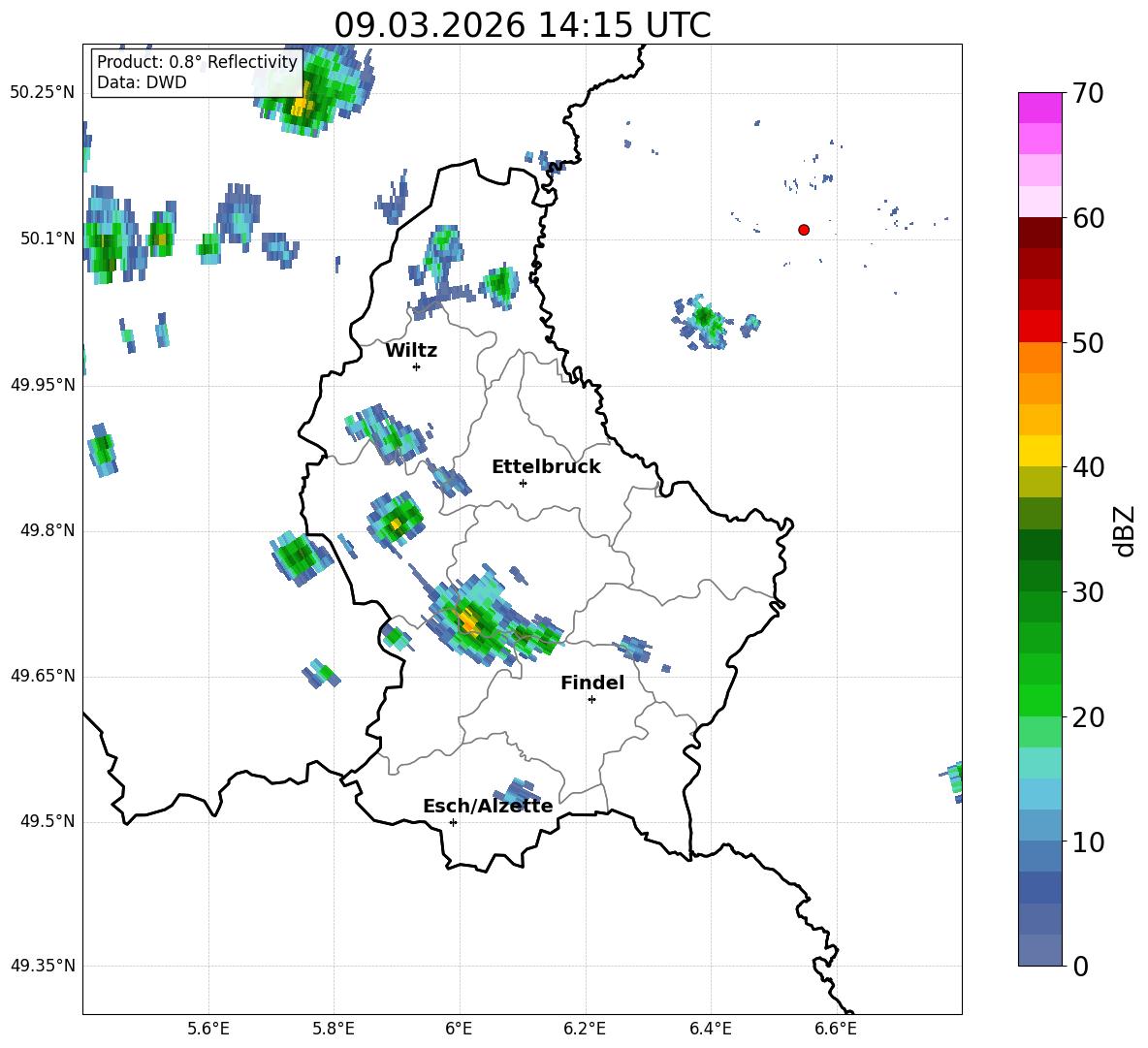Click the 5.6°E longitude label
1148x1048 pixels.
pyautogui.click(x=208, y=1029)
